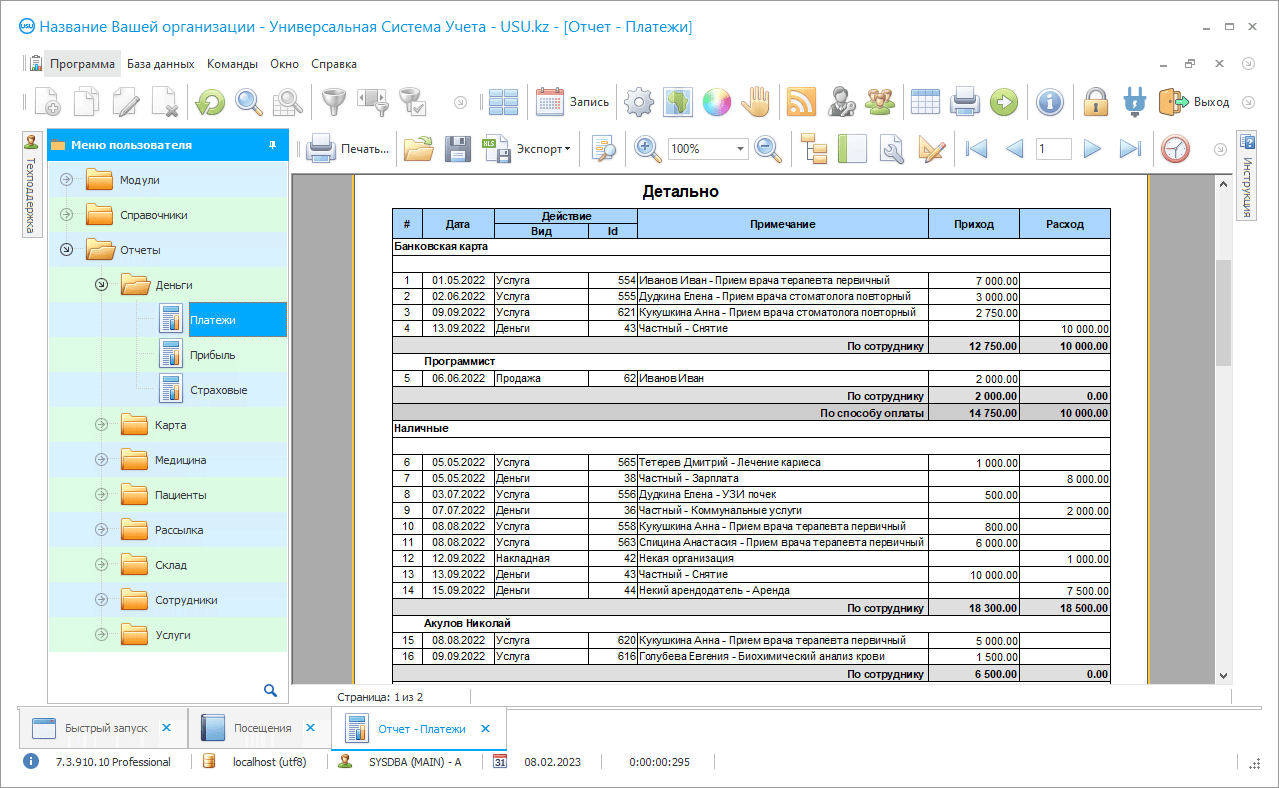Click the zoom in magnifier
The image size is (1279, 788).
pyautogui.click(x=647, y=149)
